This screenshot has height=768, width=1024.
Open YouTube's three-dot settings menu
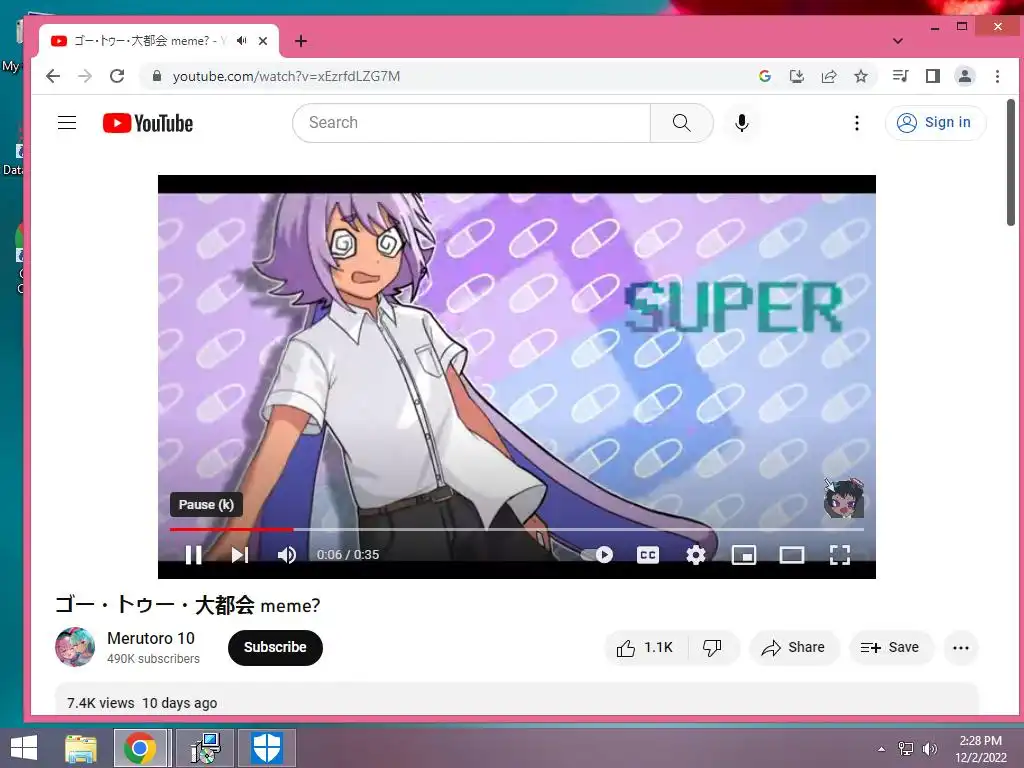[x=857, y=123]
